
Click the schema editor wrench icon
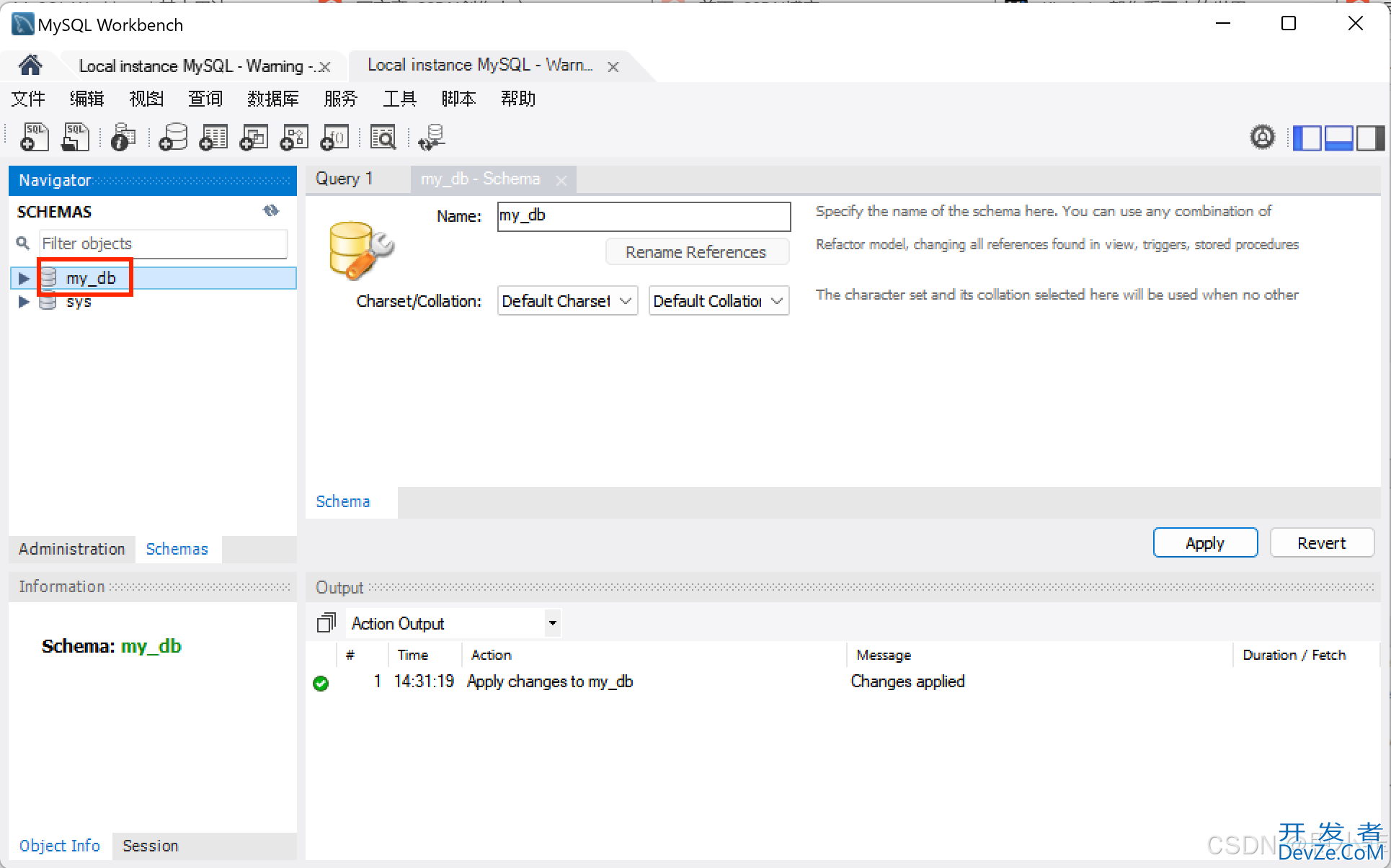[x=361, y=250]
